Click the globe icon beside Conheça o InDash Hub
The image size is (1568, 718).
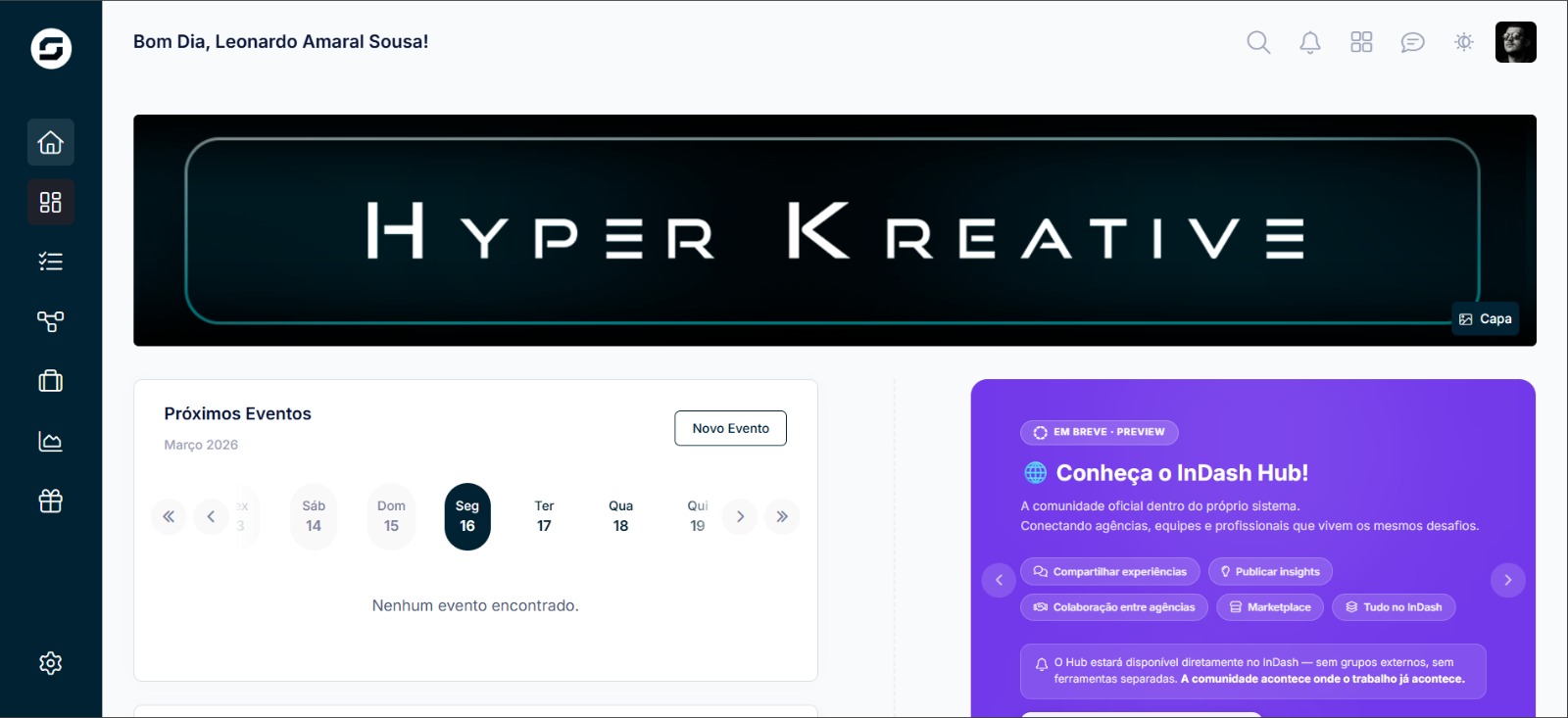click(1035, 473)
